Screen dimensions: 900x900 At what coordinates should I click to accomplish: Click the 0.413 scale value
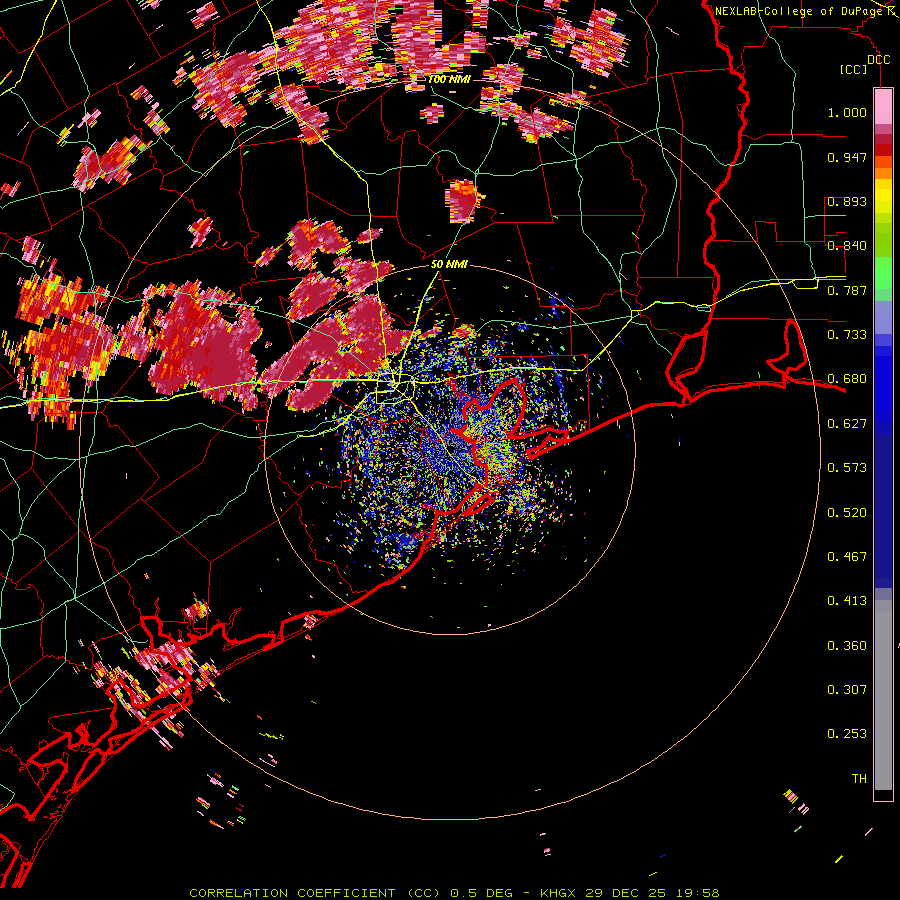click(x=847, y=601)
